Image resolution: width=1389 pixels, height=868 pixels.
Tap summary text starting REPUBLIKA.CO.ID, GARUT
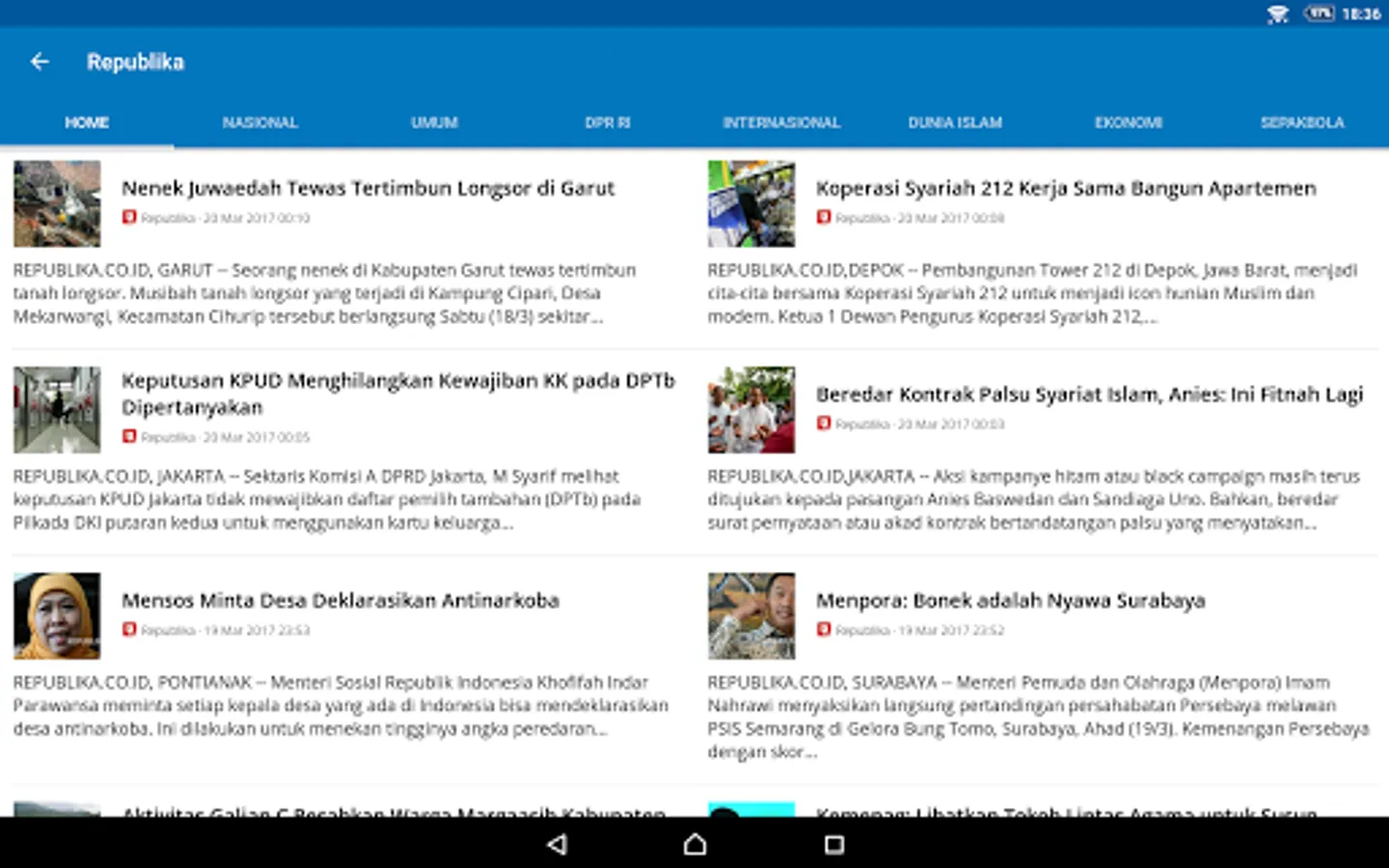pos(325,293)
